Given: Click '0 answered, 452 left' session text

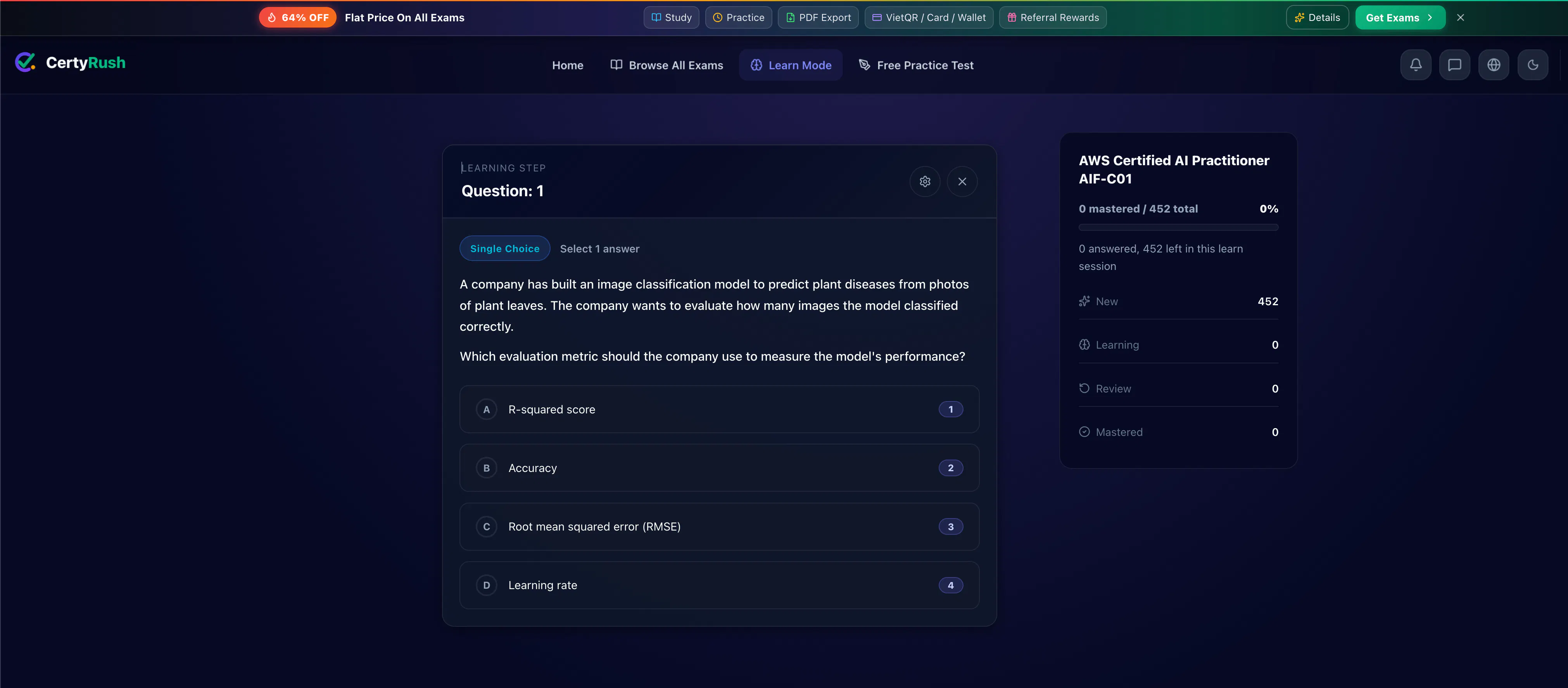Looking at the screenshot, I should 1161,258.
